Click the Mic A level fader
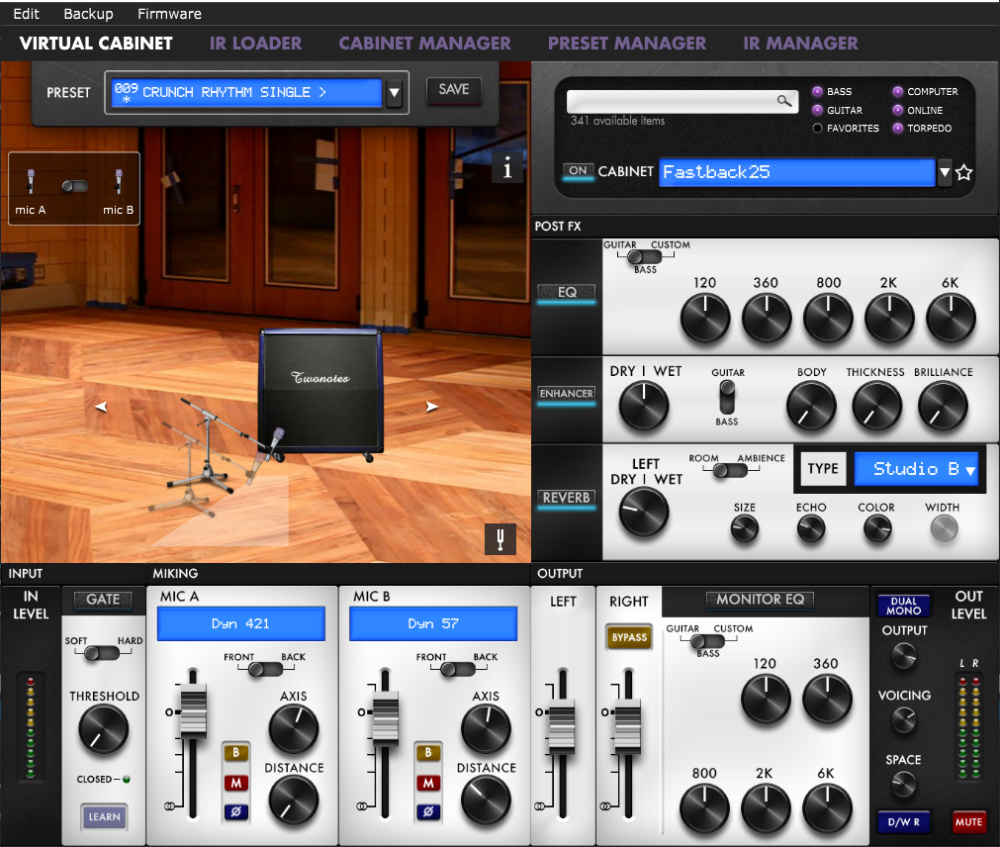 click(192, 711)
